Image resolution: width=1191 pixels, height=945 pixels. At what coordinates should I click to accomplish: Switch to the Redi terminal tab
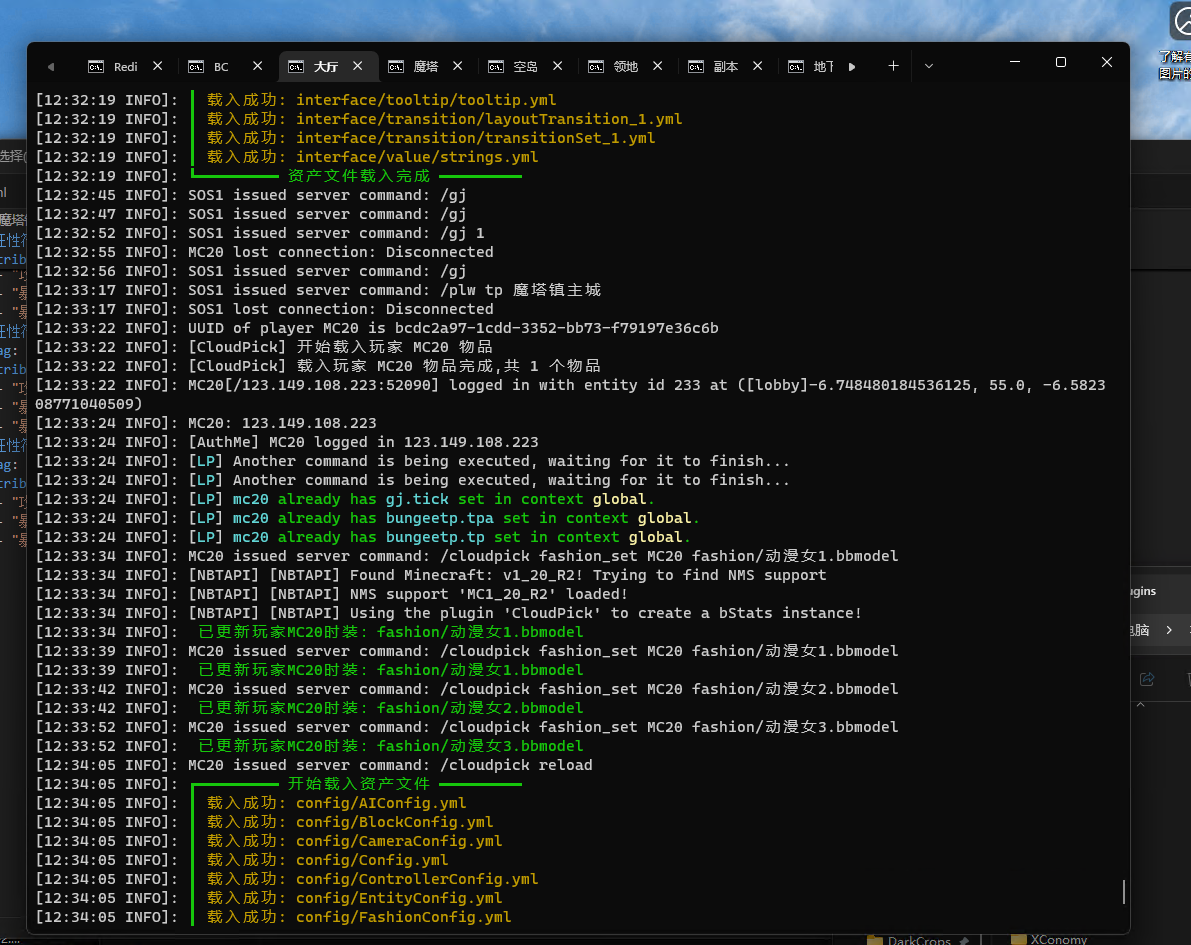pos(124,67)
